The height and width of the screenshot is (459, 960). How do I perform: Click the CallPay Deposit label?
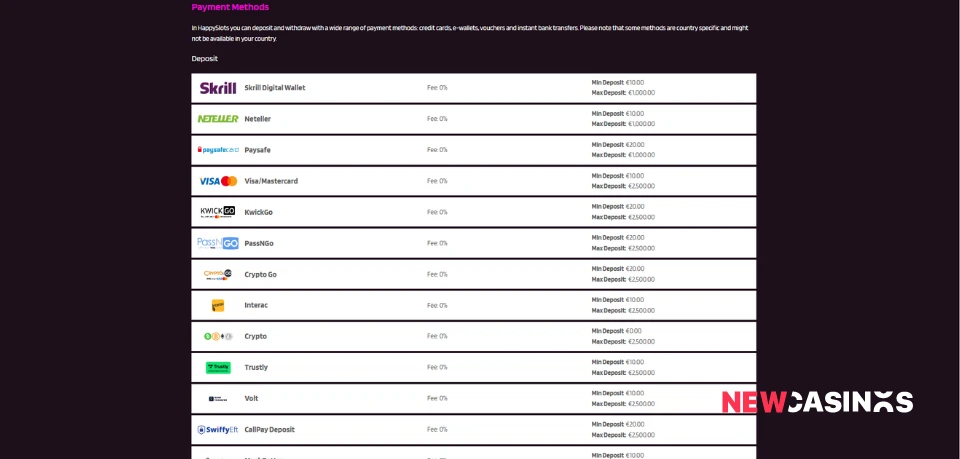click(x=269, y=429)
